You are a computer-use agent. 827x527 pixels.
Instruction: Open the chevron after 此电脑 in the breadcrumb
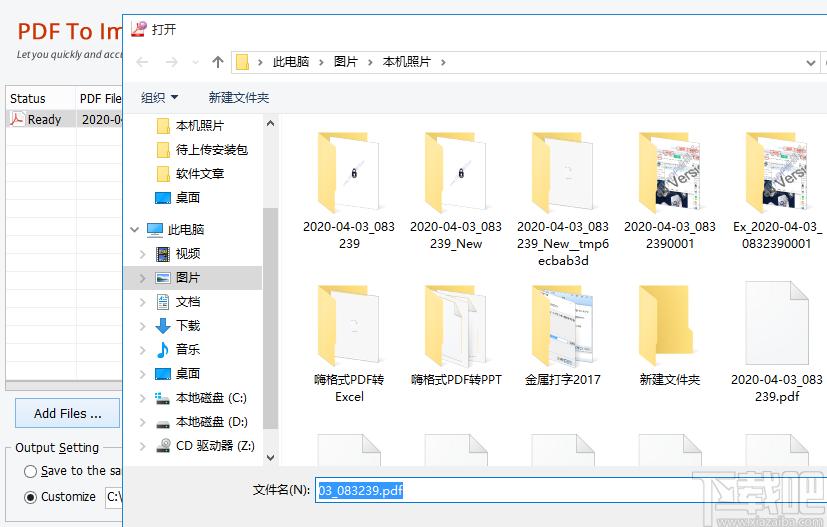tap(321, 63)
